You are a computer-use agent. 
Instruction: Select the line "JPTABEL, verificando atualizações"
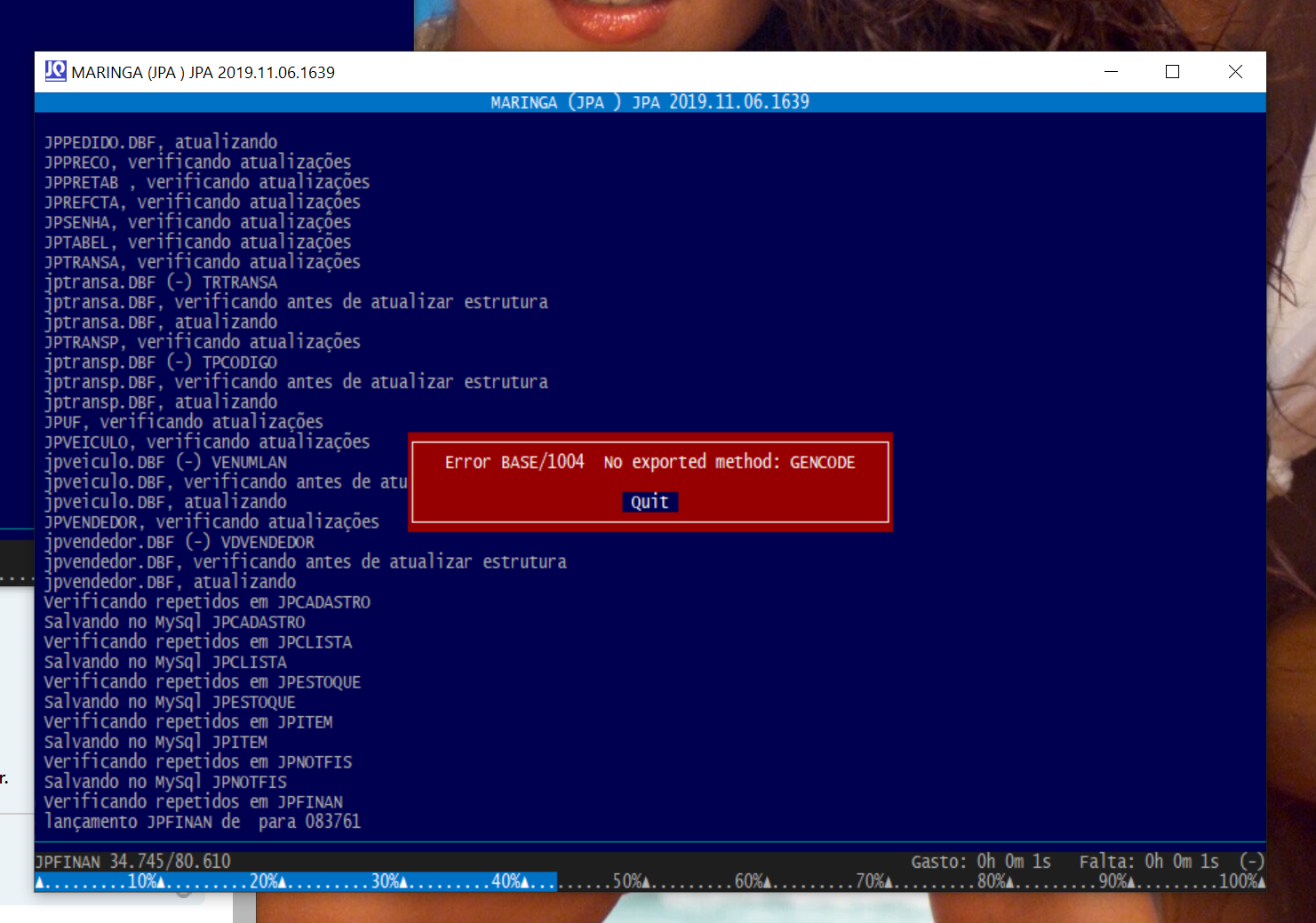coord(198,243)
